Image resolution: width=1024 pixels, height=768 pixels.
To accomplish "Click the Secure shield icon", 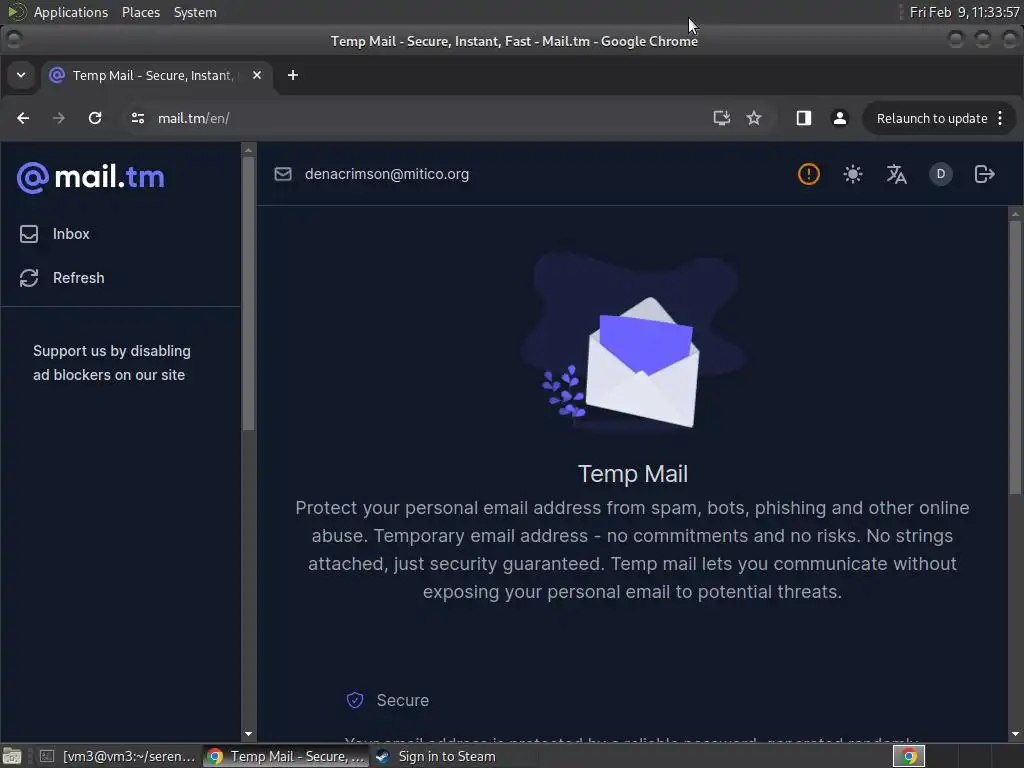I will pos(355,700).
